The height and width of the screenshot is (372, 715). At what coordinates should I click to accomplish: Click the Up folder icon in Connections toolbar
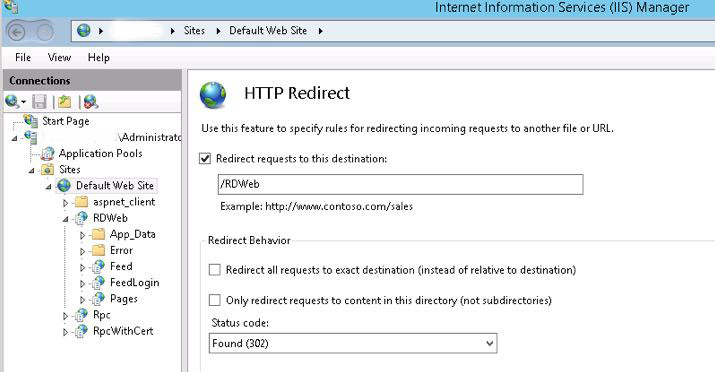[x=64, y=102]
